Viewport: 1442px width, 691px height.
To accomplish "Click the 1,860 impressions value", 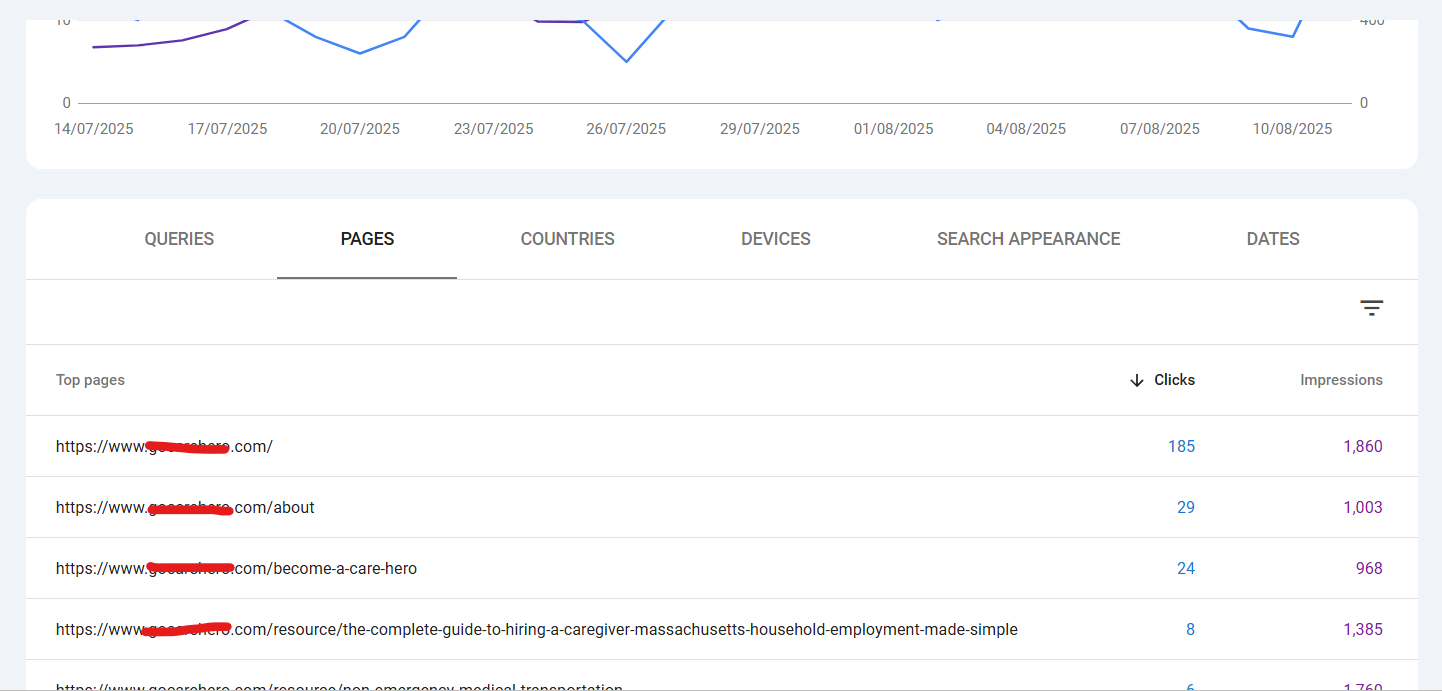I will 1362,447.
